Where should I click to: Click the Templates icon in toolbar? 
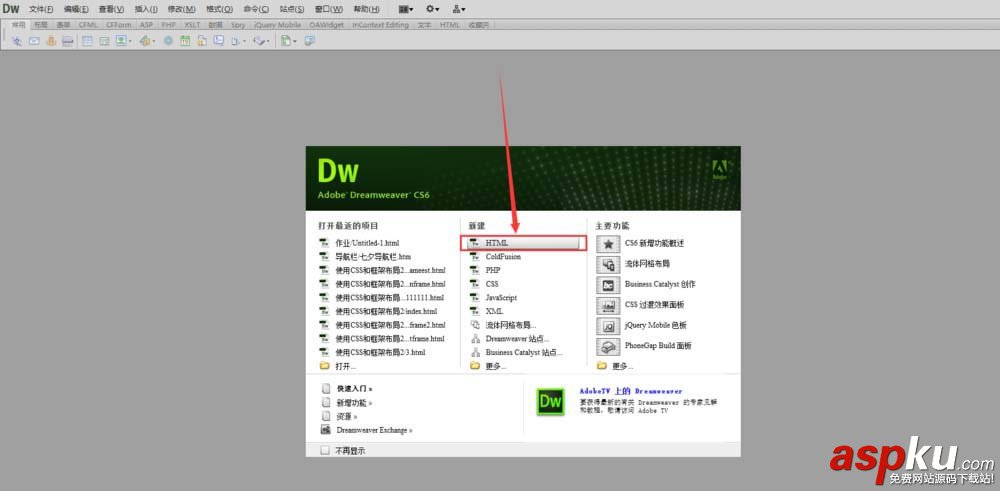tap(286, 41)
